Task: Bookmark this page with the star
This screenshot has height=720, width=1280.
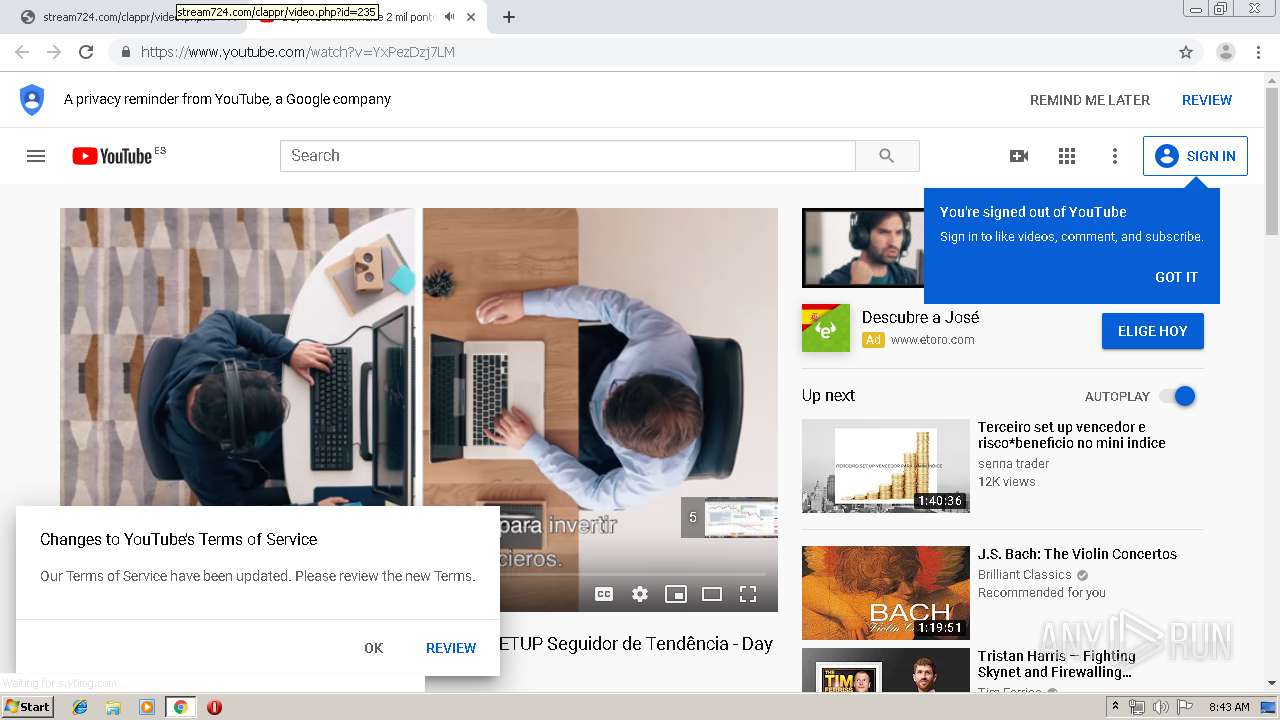Action: 1186,52
